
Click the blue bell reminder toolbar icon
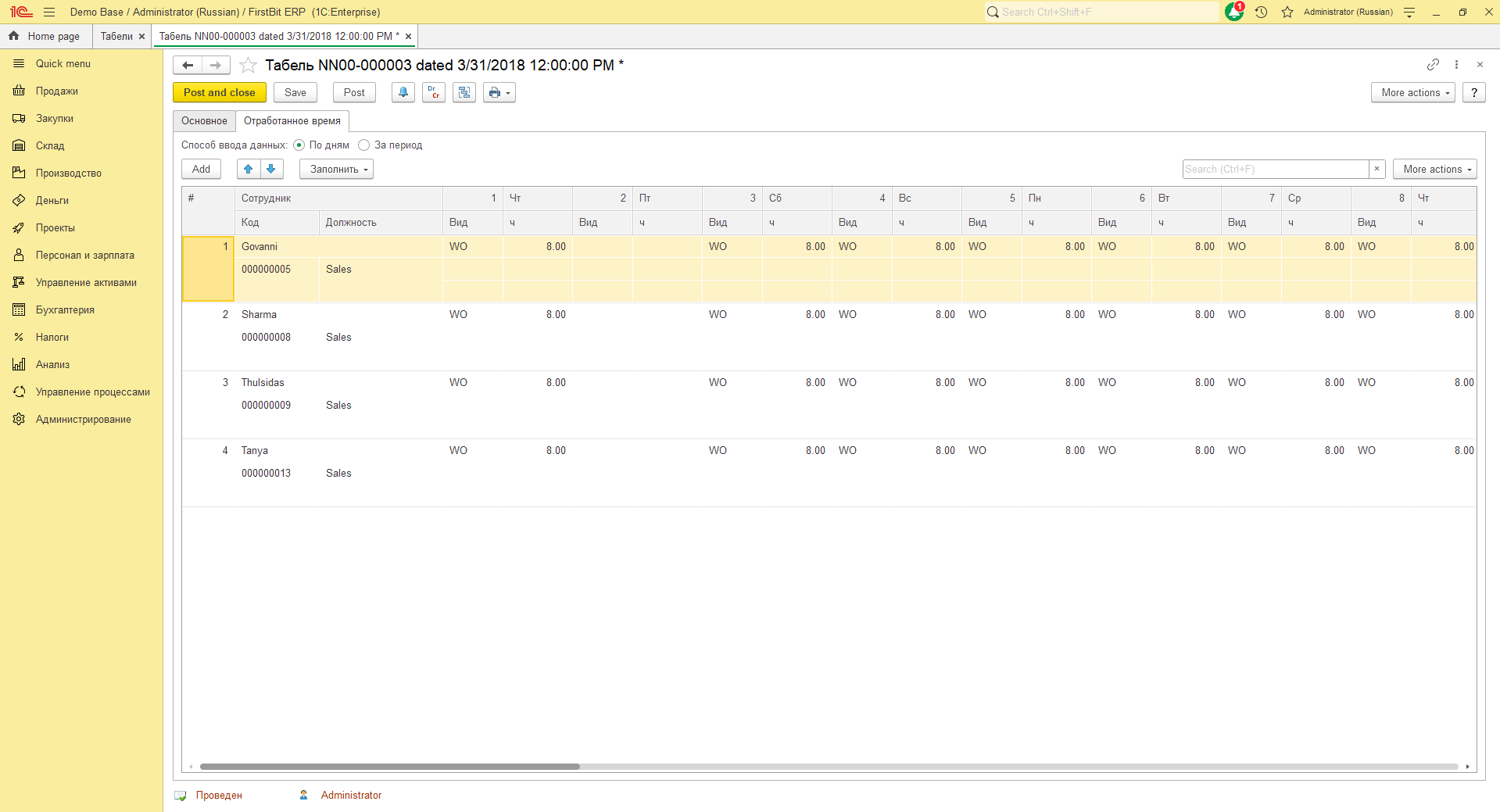pyautogui.click(x=403, y=92)
